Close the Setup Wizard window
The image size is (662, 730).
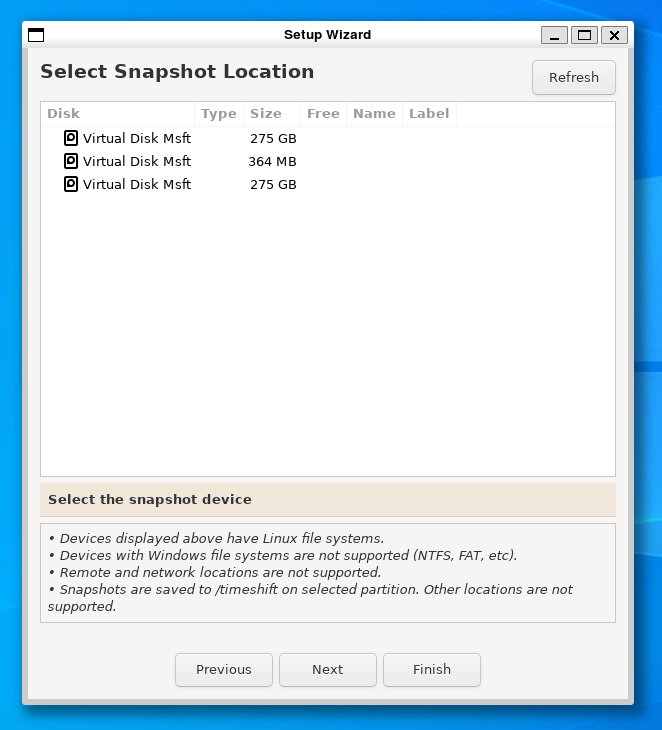coord(615,35)
